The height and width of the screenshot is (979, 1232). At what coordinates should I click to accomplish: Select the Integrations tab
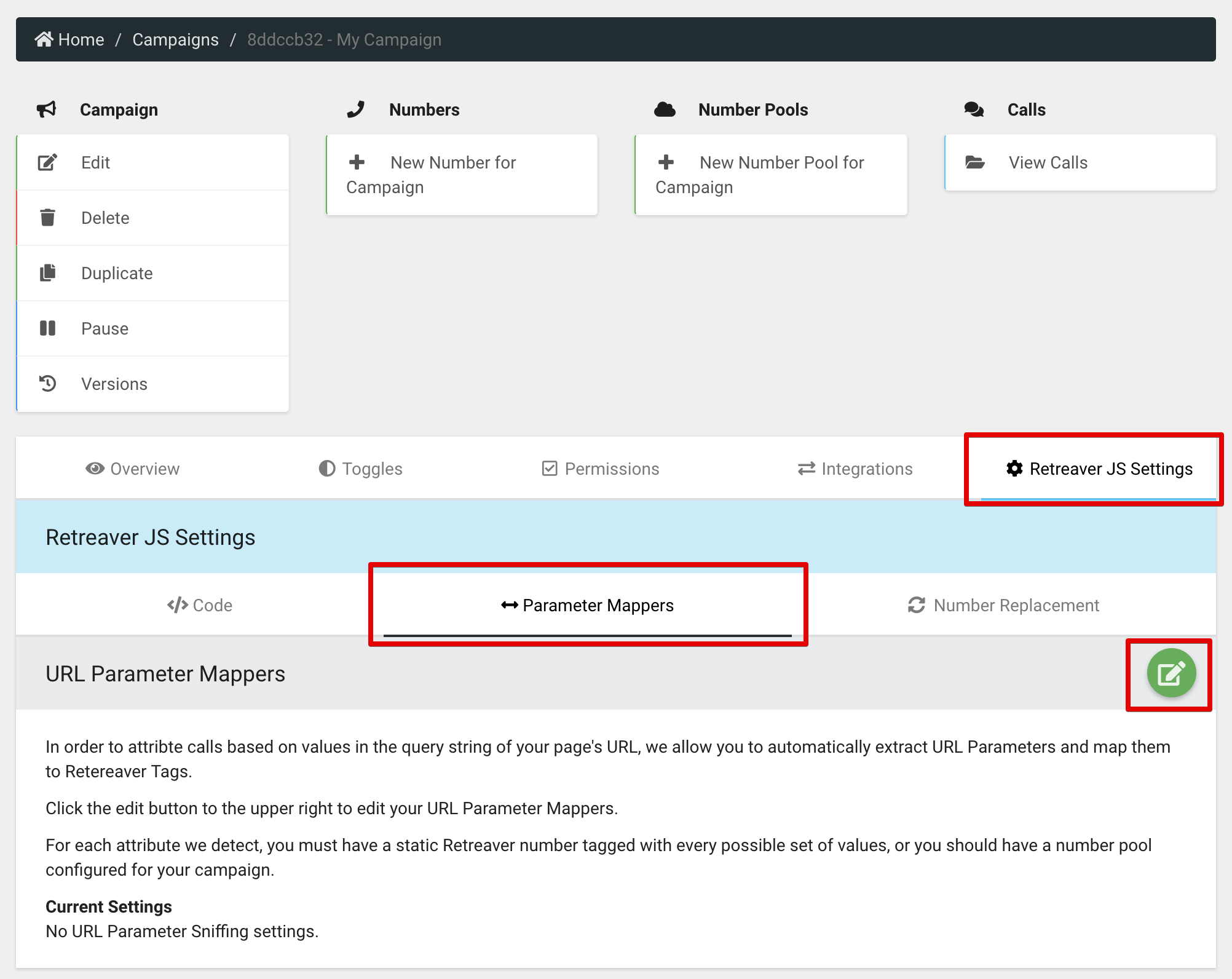click(855, 469)
